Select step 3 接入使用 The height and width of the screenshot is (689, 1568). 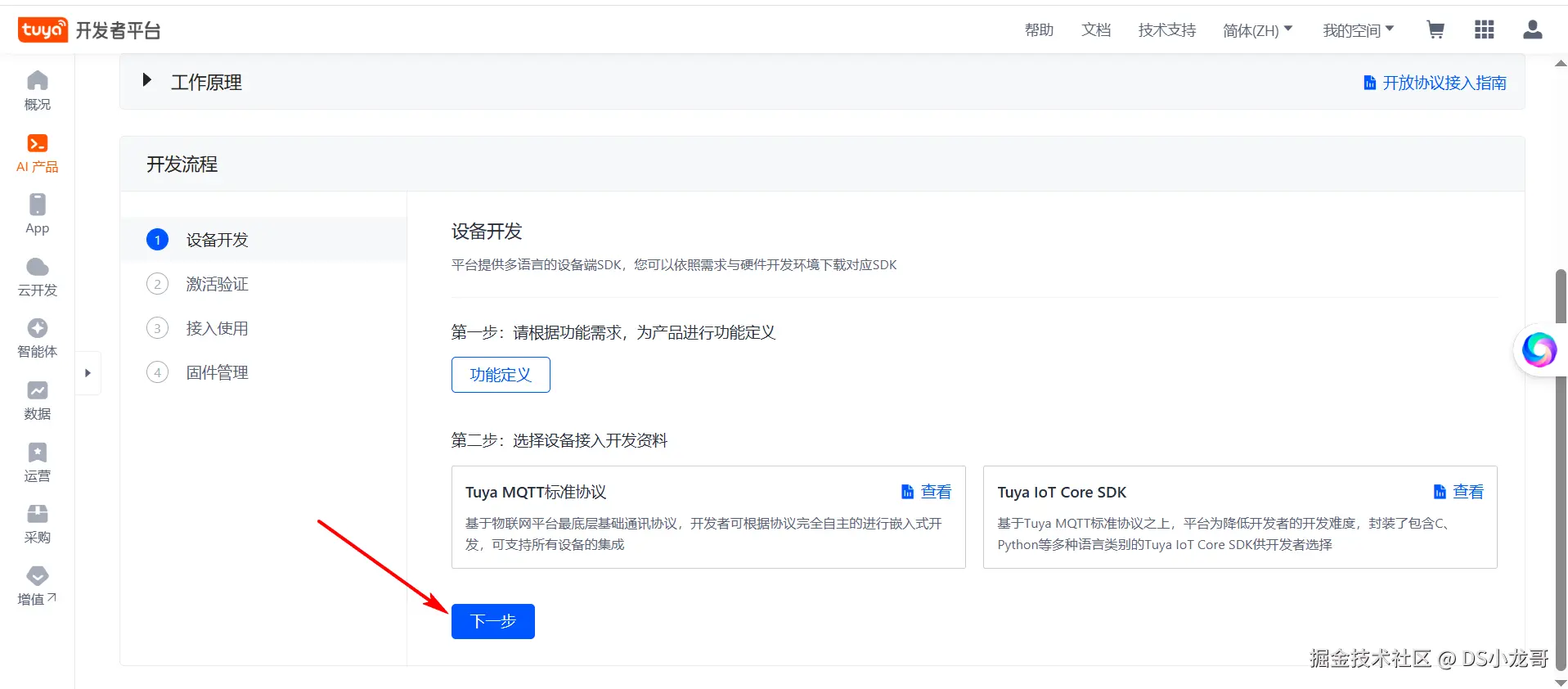click(x=263, y=328)
